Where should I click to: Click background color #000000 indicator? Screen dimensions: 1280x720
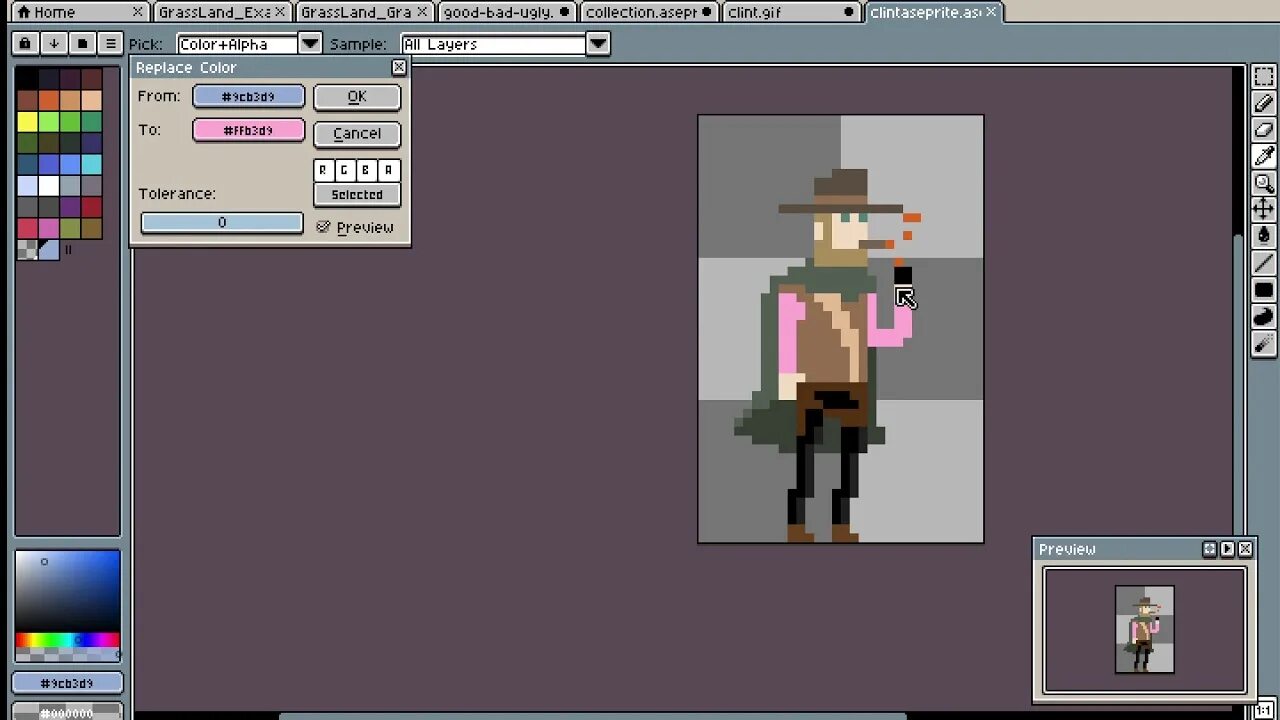[67, 711]
